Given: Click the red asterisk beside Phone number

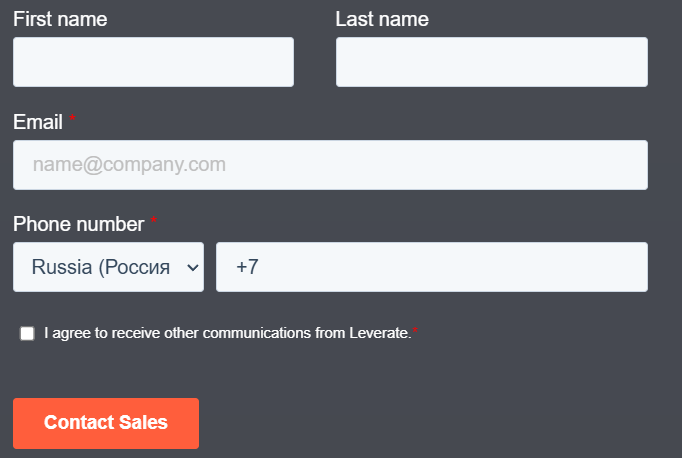Looking at the screenshot, I should (x=154, y=222).
